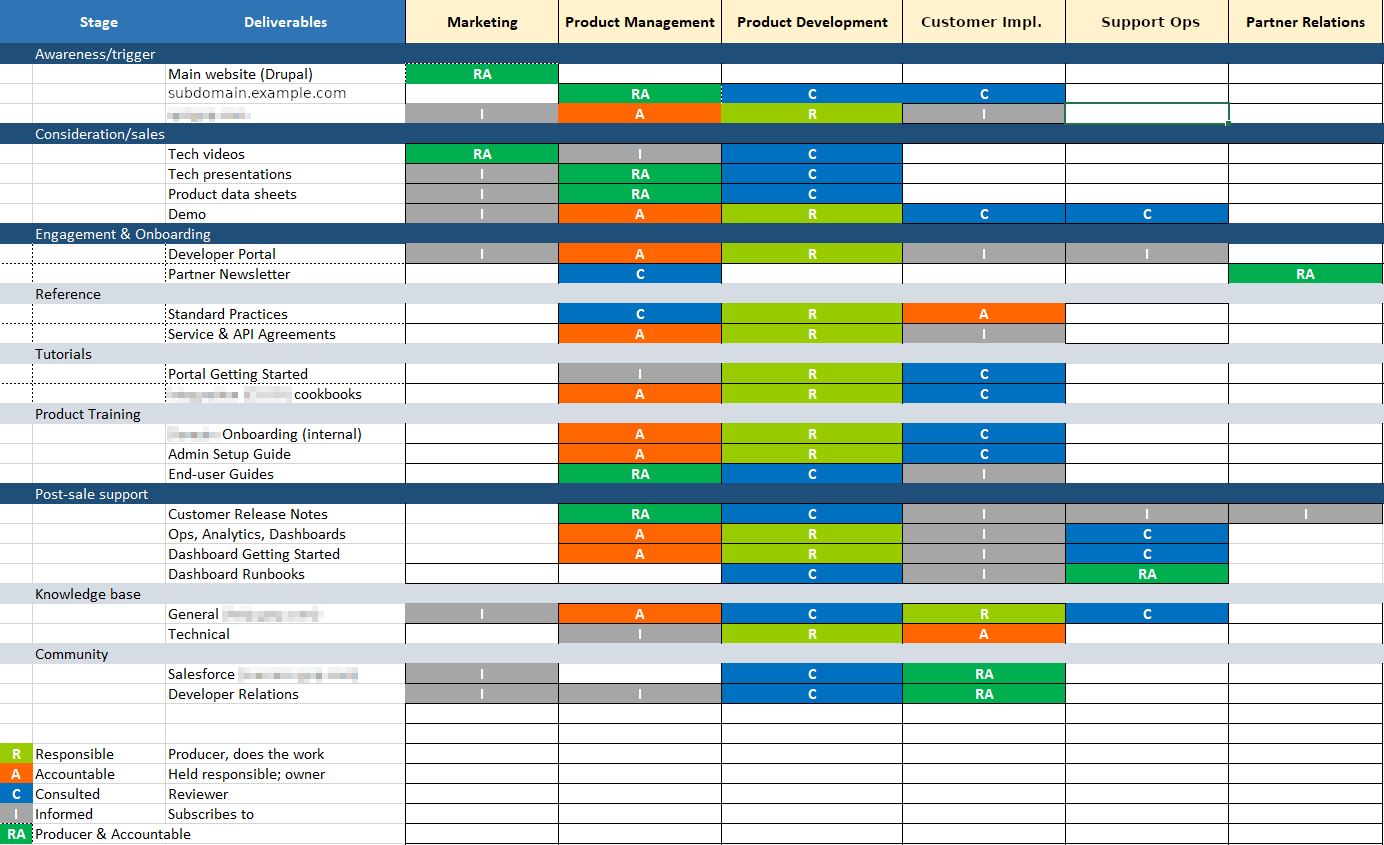Select the Dashboard Getting Started cell
The image size is (1384, 845).
(285, 554)
